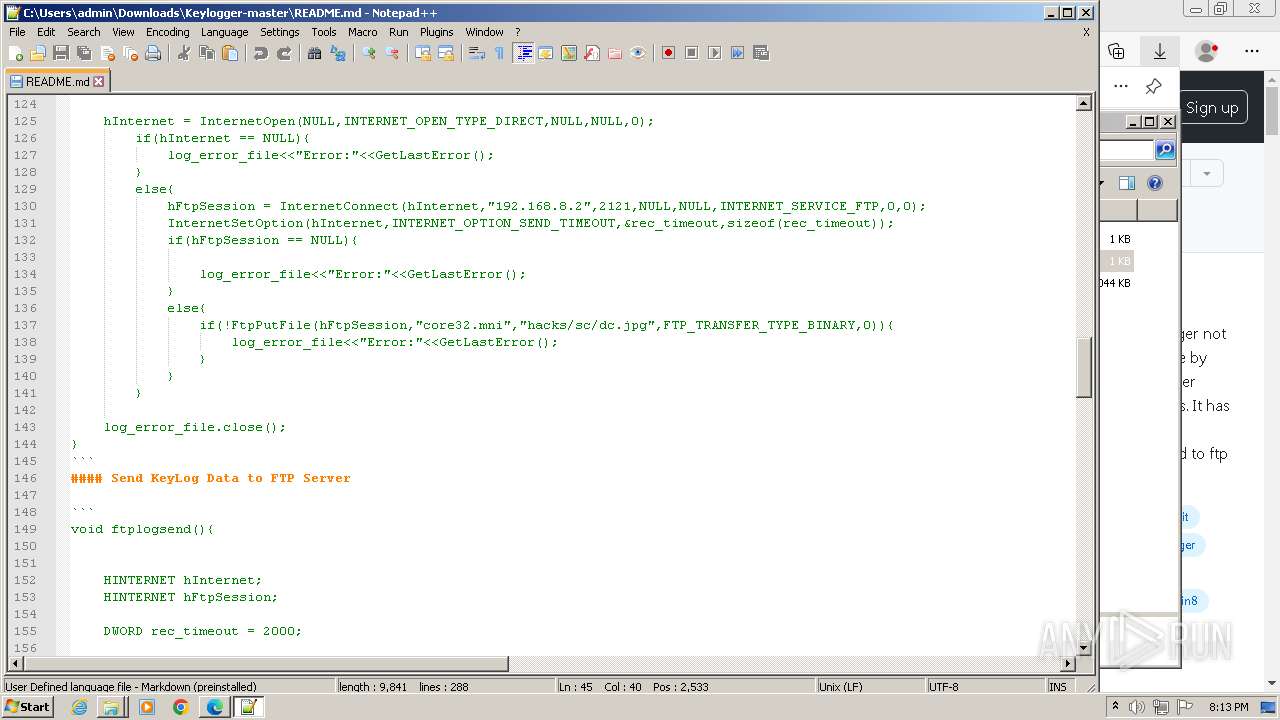Viewport: 1280px width, 720px height.
Task: Toggle Show All Characters pilcrow icon
Action: 500,53
